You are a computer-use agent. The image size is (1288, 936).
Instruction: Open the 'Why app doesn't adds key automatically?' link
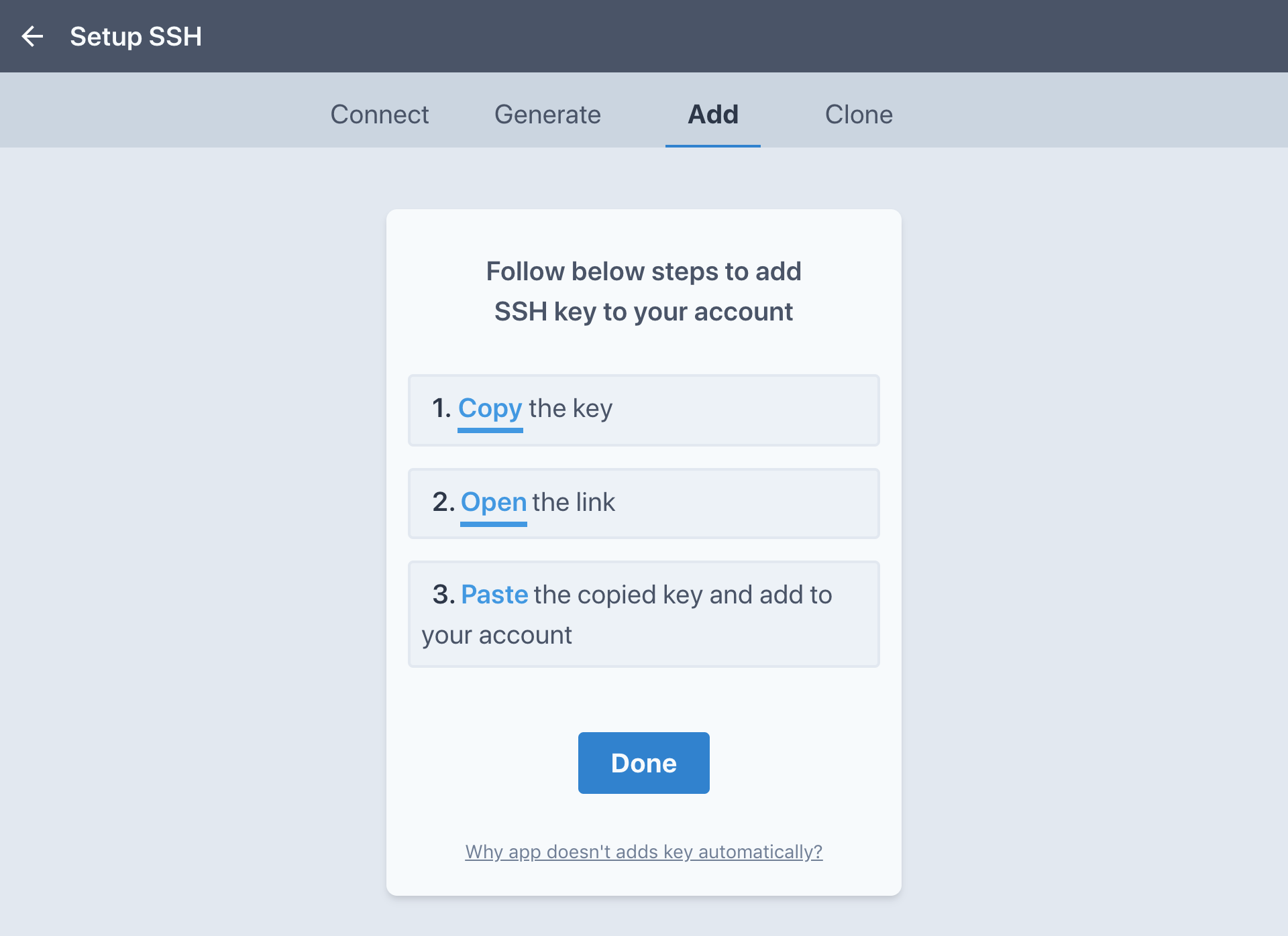[x=643, y=852]
